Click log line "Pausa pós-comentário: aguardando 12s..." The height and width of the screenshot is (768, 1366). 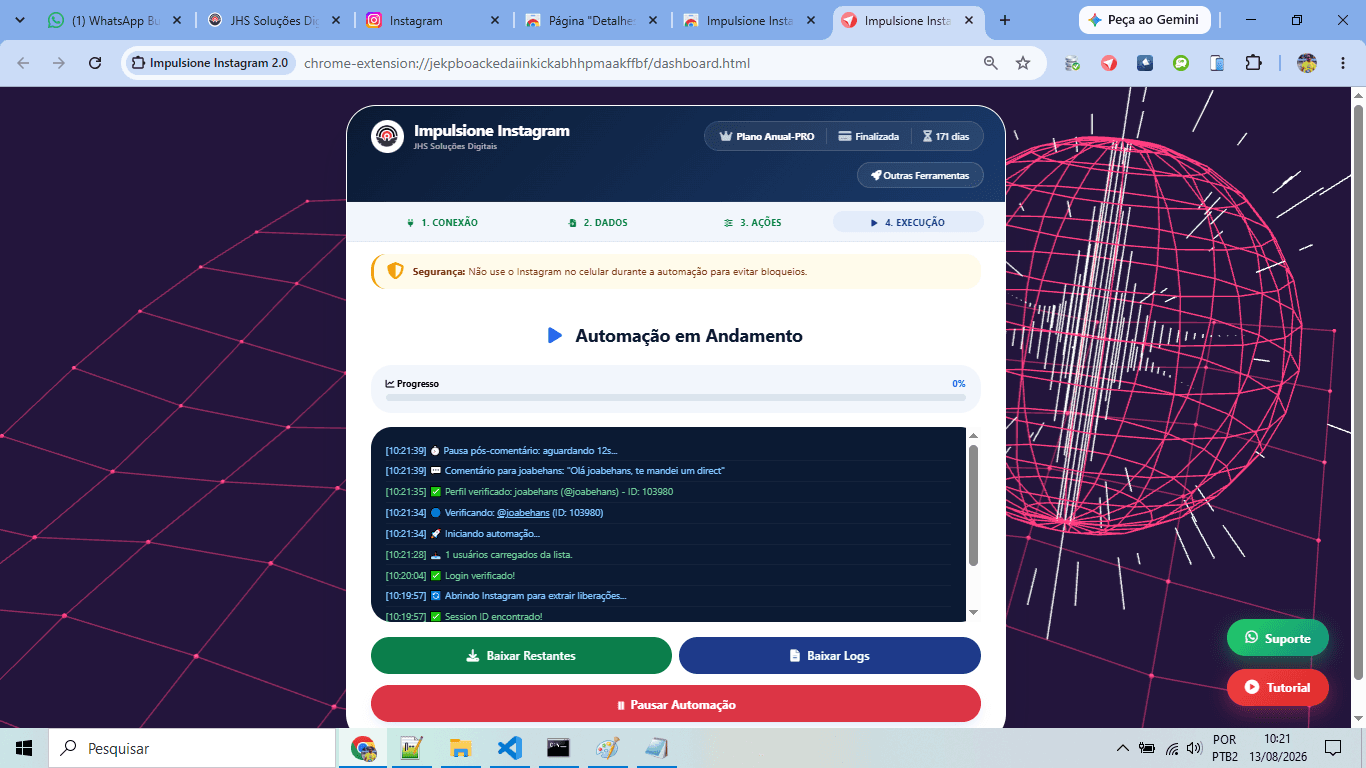click(669, 451)
